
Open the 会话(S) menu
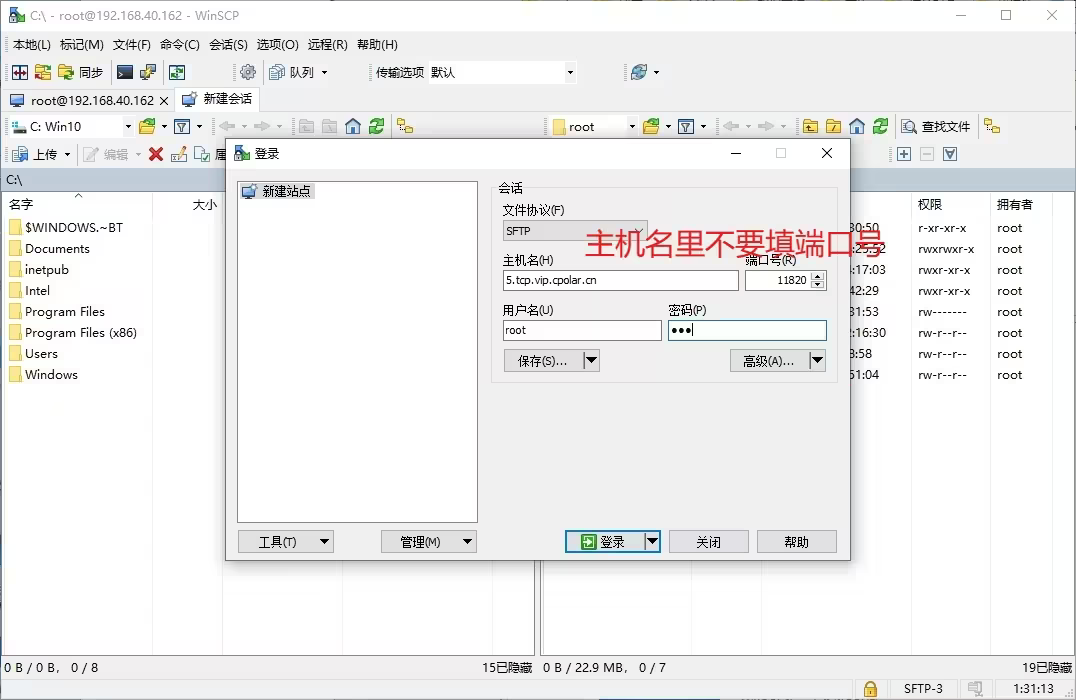pyautogui.click(x=229, y=45)
